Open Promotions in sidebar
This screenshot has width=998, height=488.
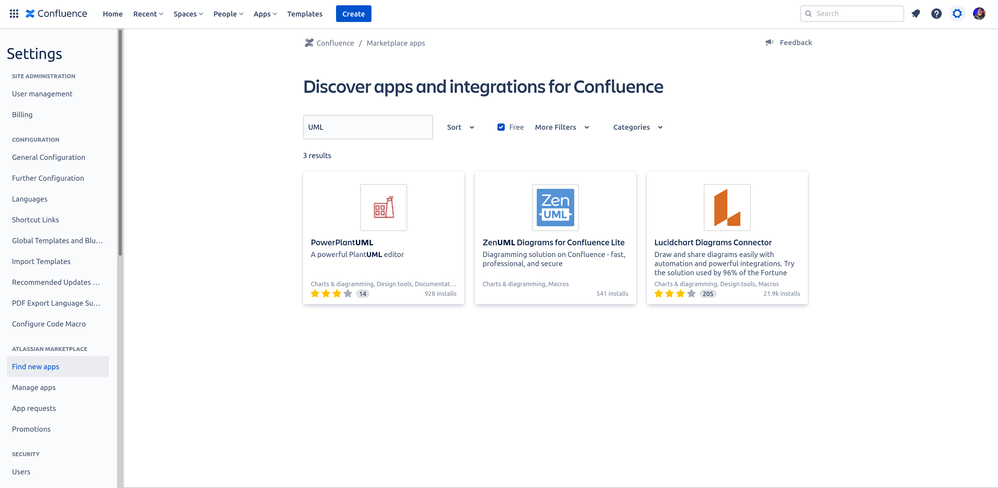(x=31, y=429)
